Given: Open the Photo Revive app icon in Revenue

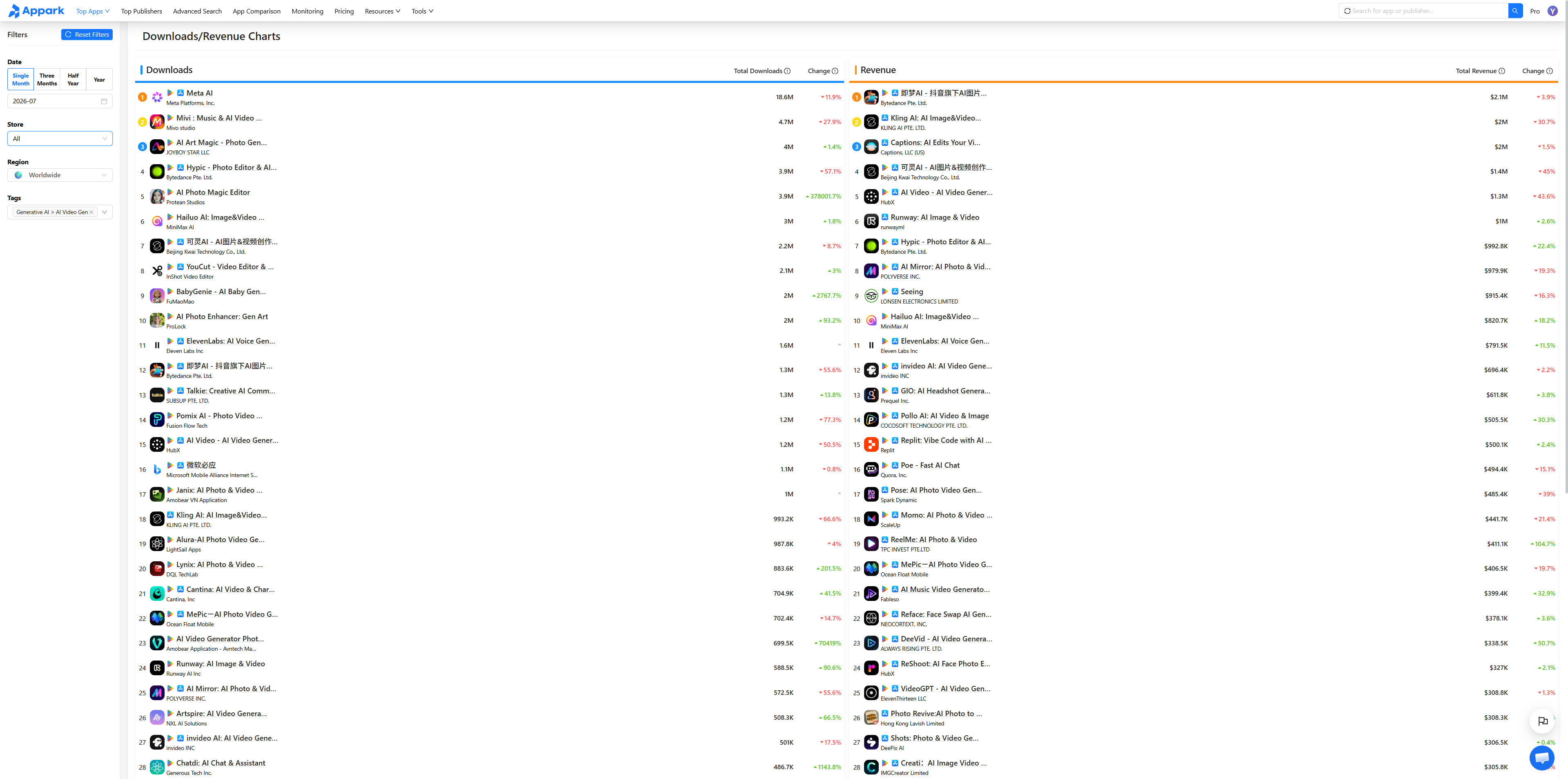Looking at the screenshot, I should click(871, 717).
